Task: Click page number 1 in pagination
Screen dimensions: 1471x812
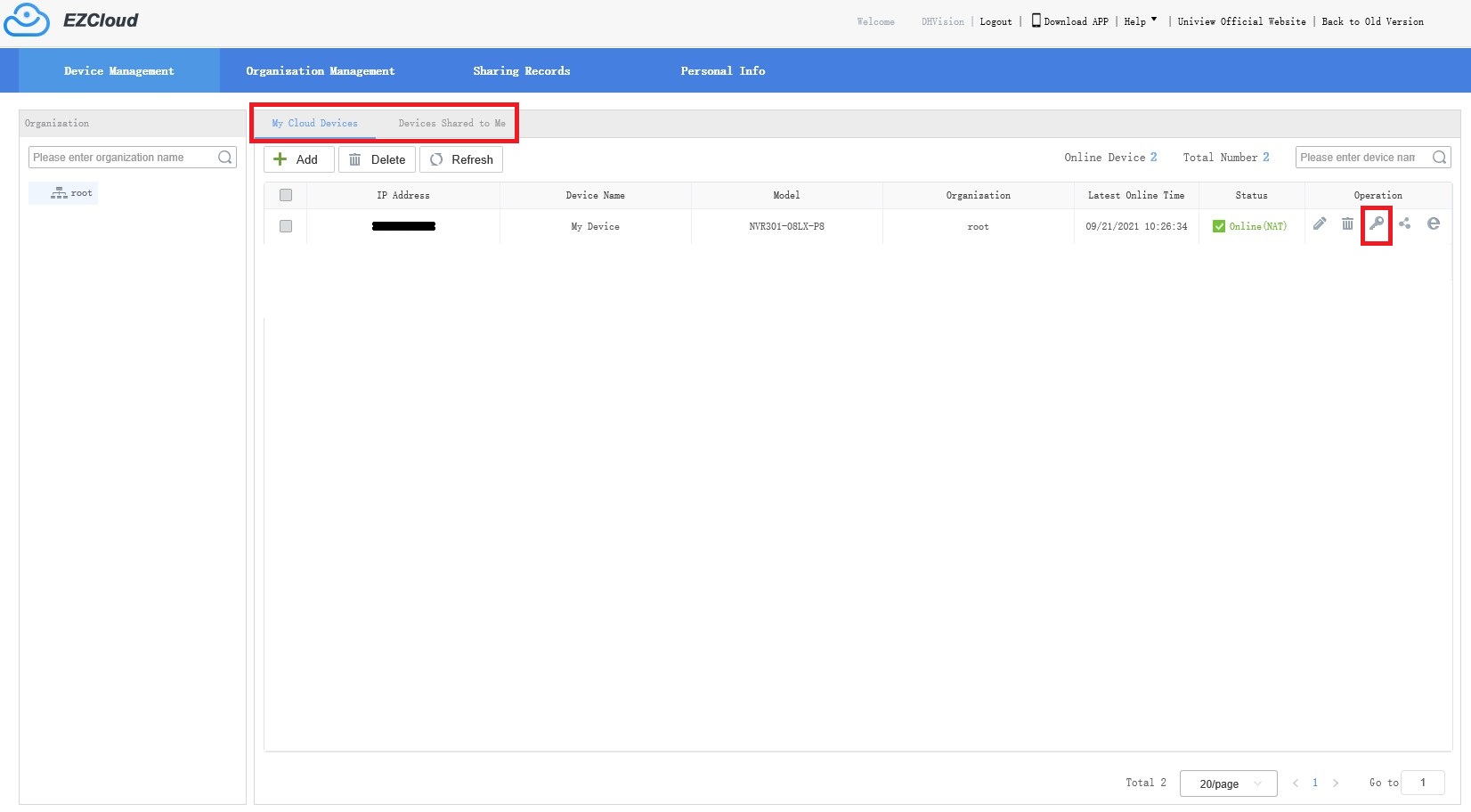Action: pyautogui.click(x=1315, y=783)
